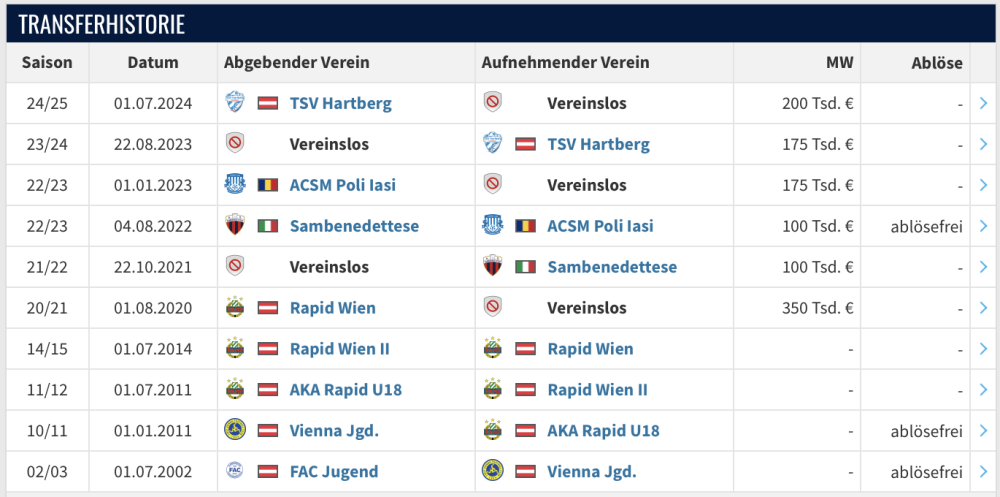Click the Romanian flag in the 04.08.2022 row

click(x=525, y=226)
